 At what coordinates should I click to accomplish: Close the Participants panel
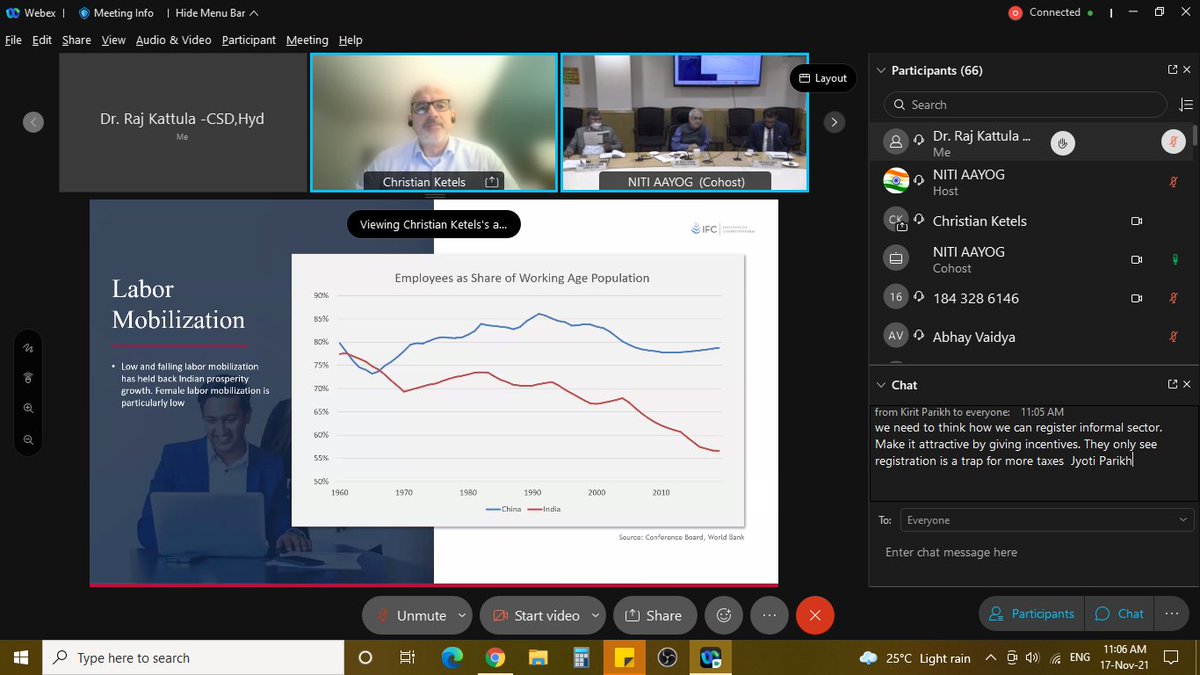pos(1187,70)
